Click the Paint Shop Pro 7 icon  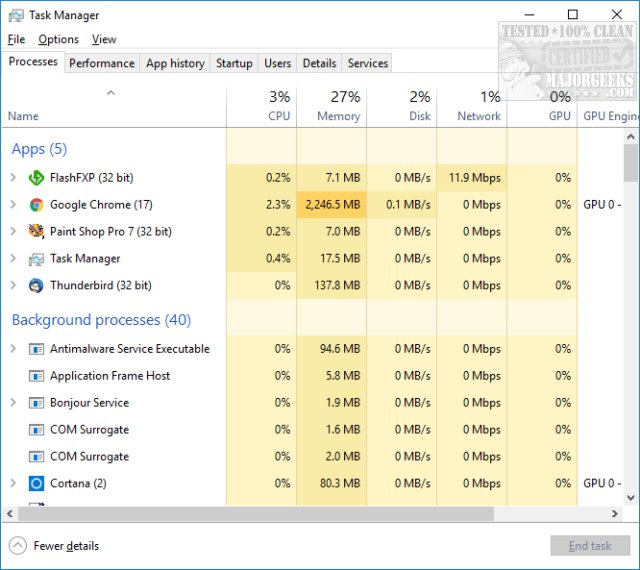[36, 231]
